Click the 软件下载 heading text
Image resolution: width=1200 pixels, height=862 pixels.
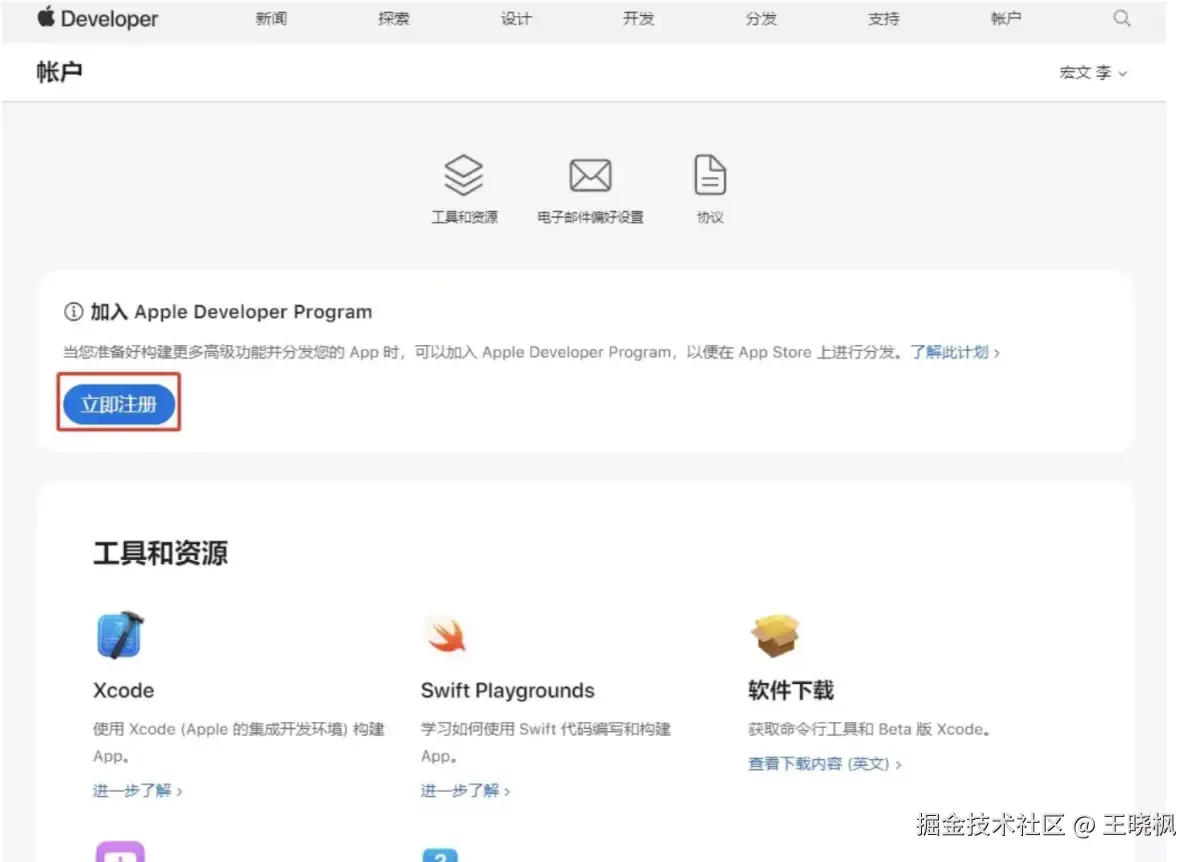pos(791,690)
